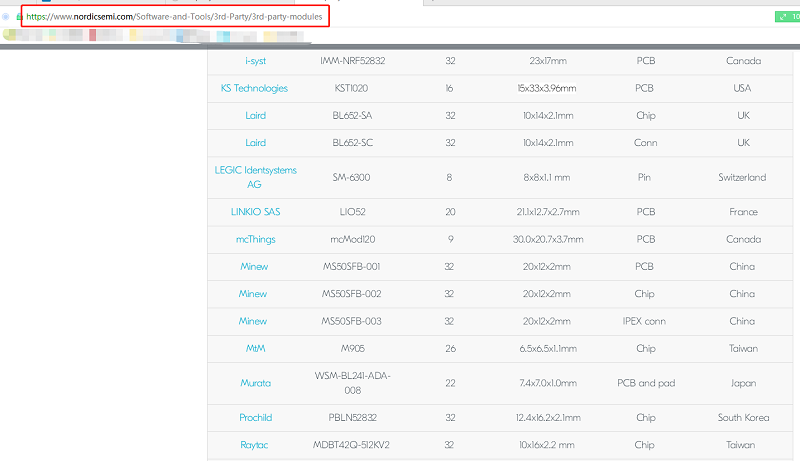
Task: Click Laird link in the BL652-SA row
Action: 255,116
